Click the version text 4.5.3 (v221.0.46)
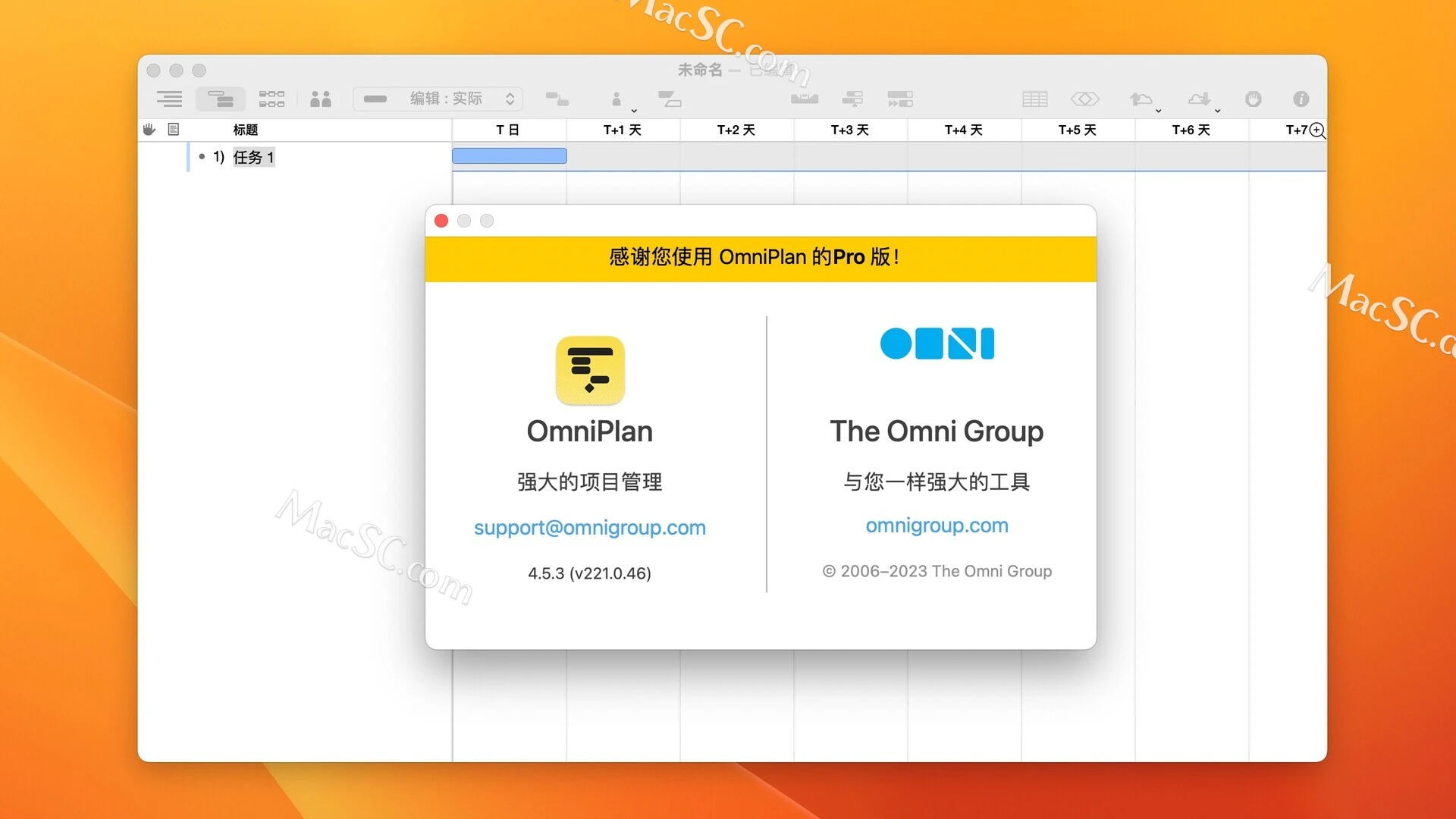 point(590,573)
